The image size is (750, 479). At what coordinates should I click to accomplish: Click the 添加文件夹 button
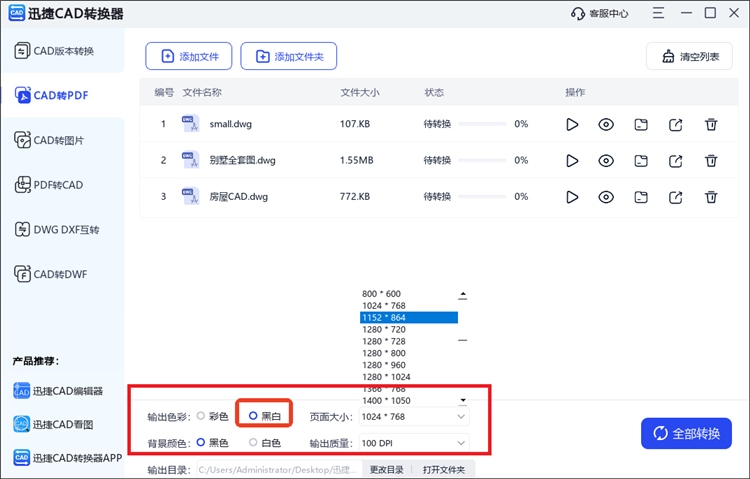click(289, 56)
